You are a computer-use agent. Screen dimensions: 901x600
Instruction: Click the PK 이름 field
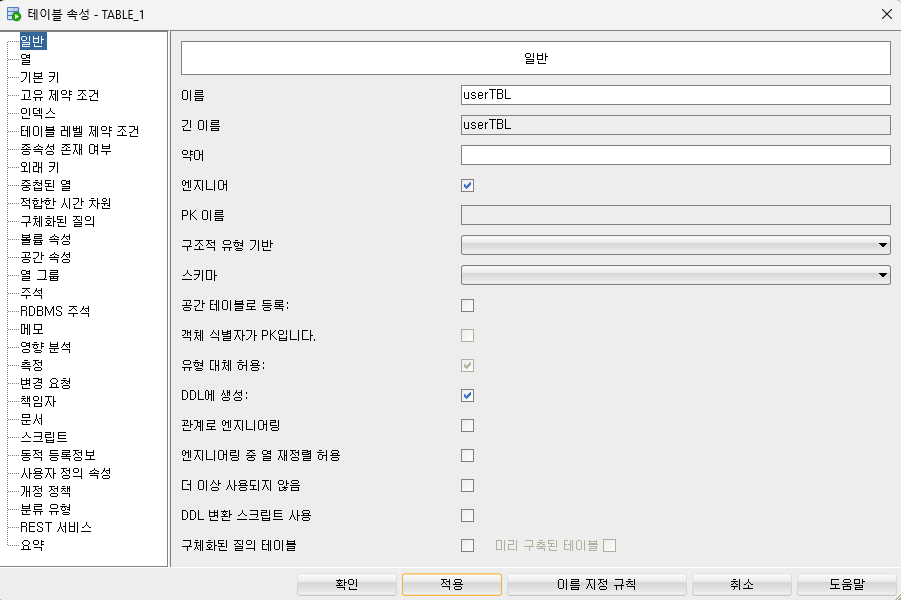(x=675, y=215)
